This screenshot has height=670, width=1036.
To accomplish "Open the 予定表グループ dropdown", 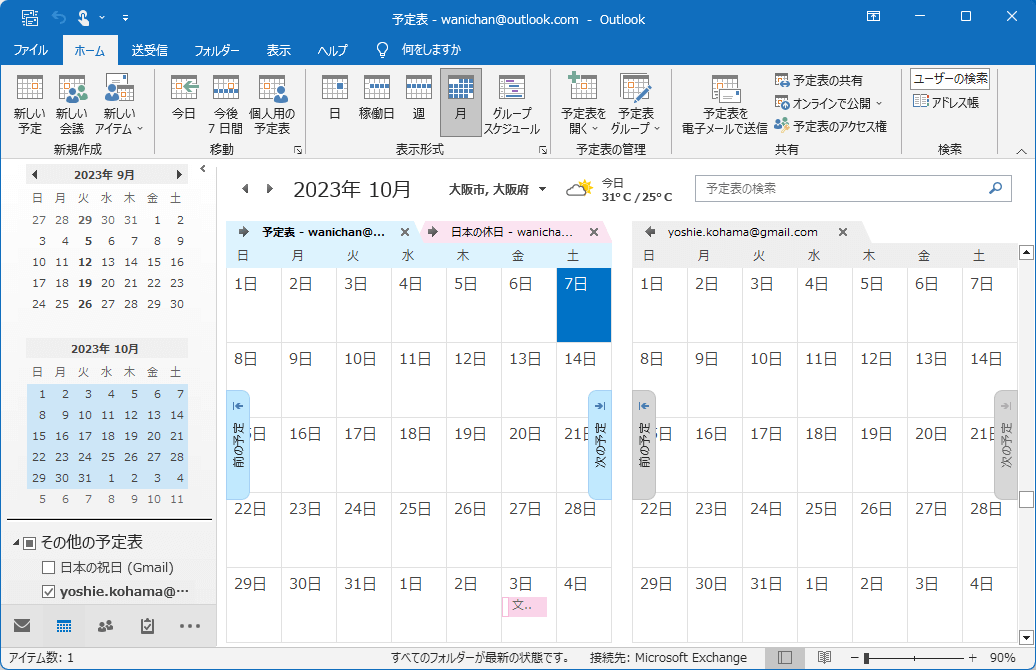I will coord(636,104).
